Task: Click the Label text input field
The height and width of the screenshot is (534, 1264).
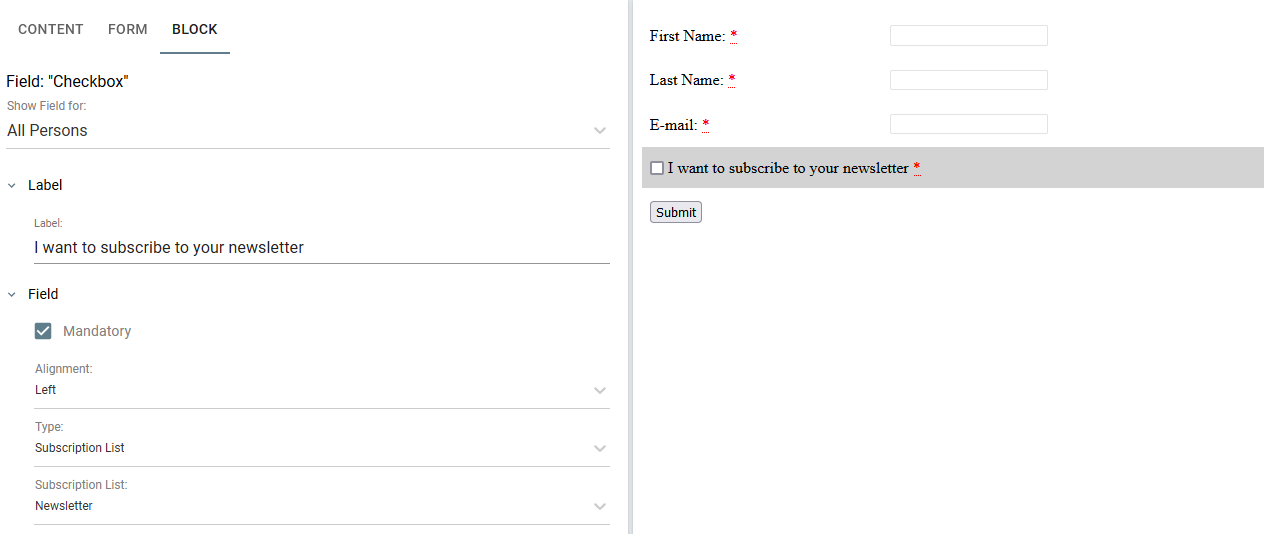Action: click(320, 247)
